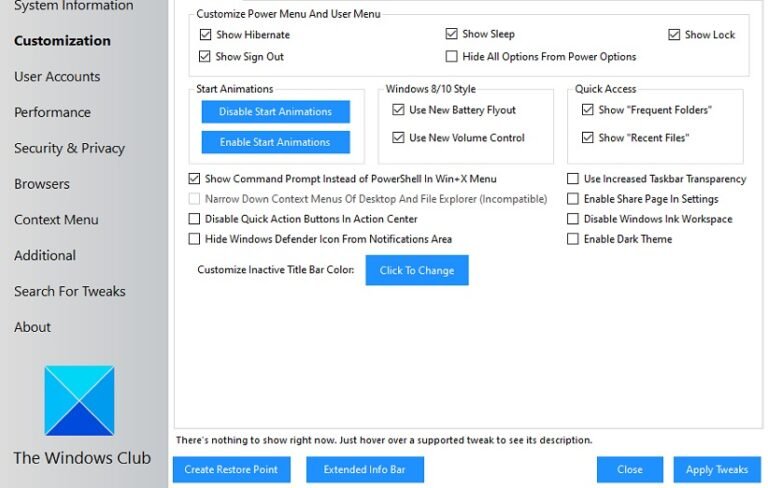Toggle the Show Hibernate checkbox

click(206, 35)
